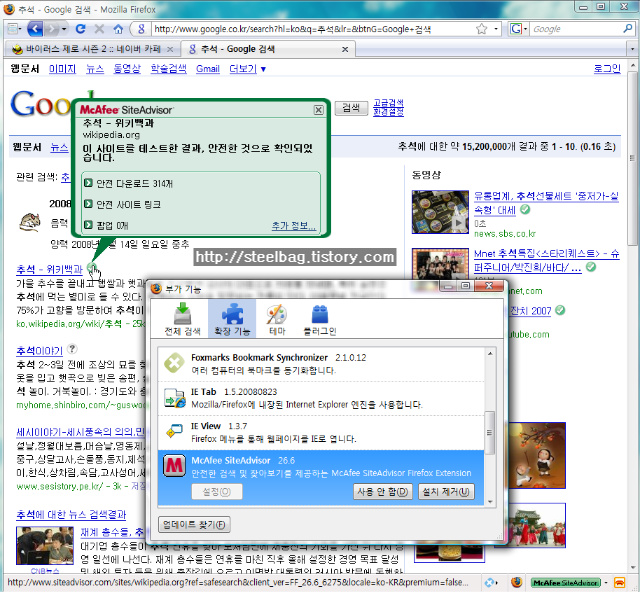Click the McAfee SiteAdvisor status bar button

click(x=566, y=583)
